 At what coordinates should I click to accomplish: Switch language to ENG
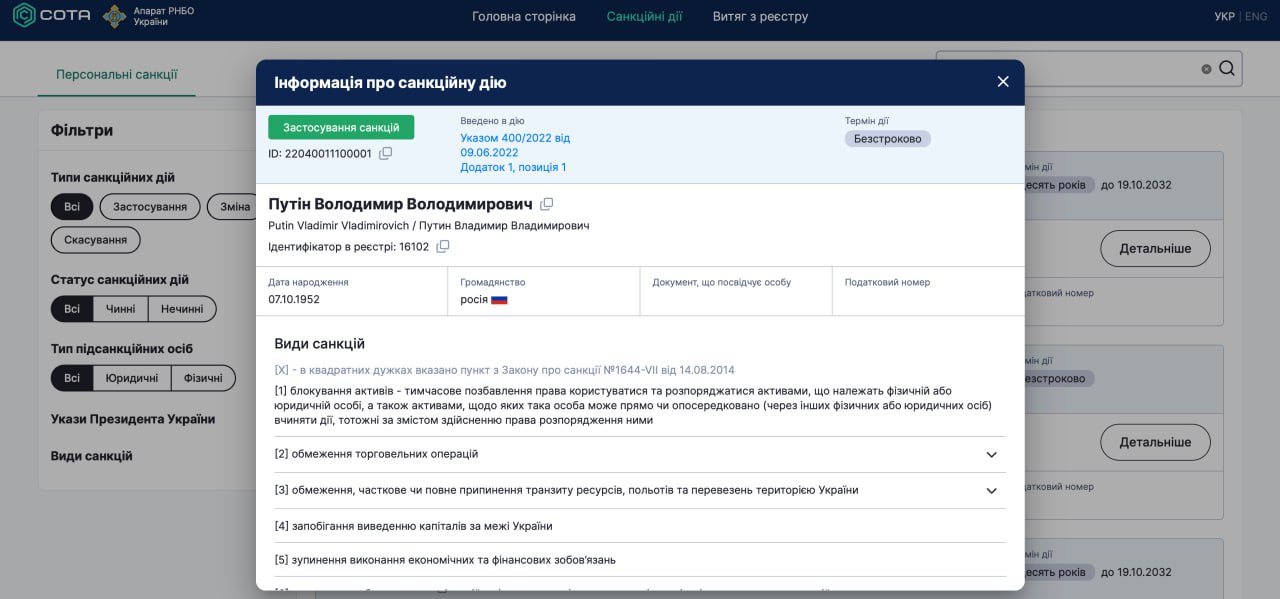click(x=1255, y=17)
